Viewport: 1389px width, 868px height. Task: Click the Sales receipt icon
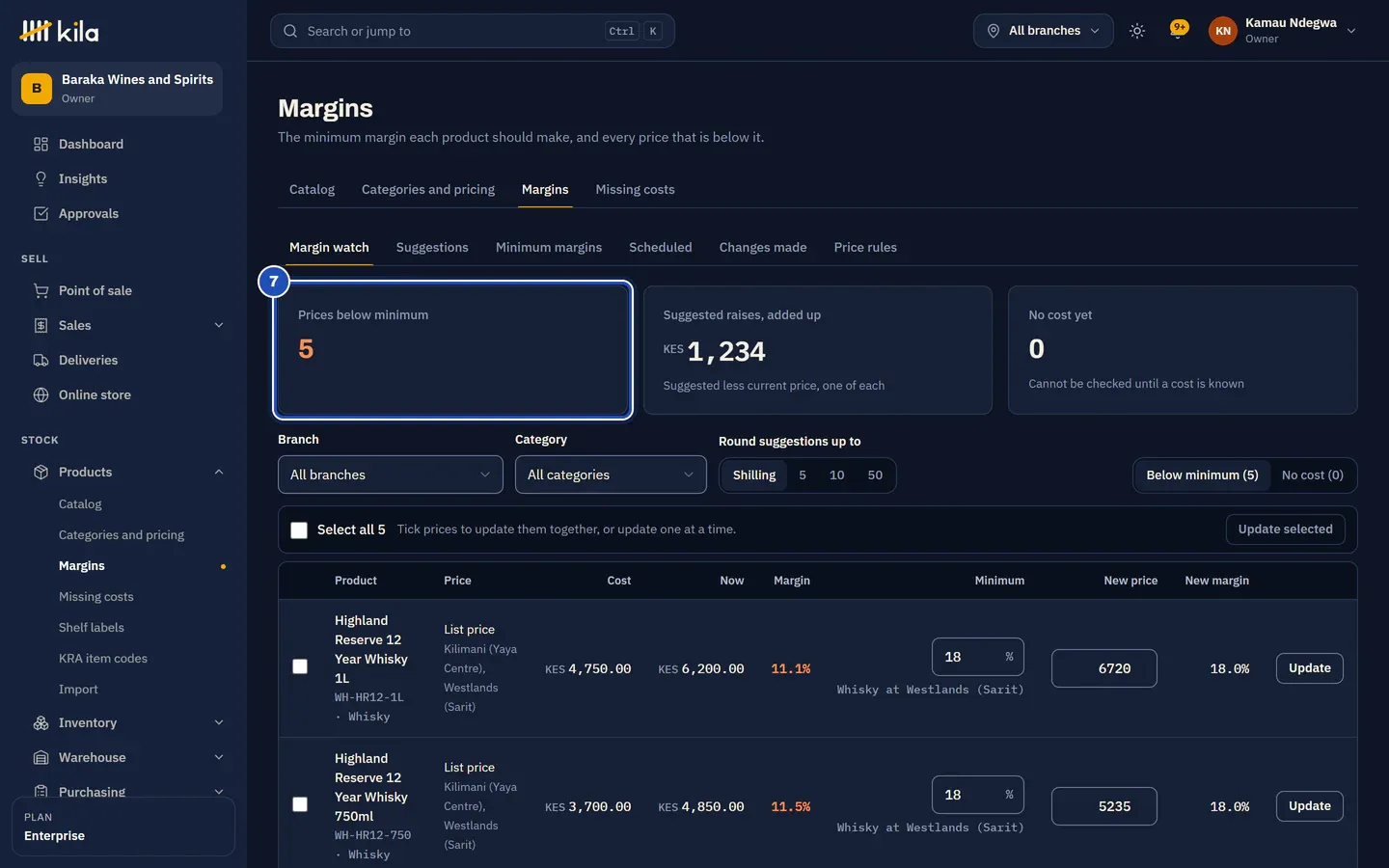41,326
